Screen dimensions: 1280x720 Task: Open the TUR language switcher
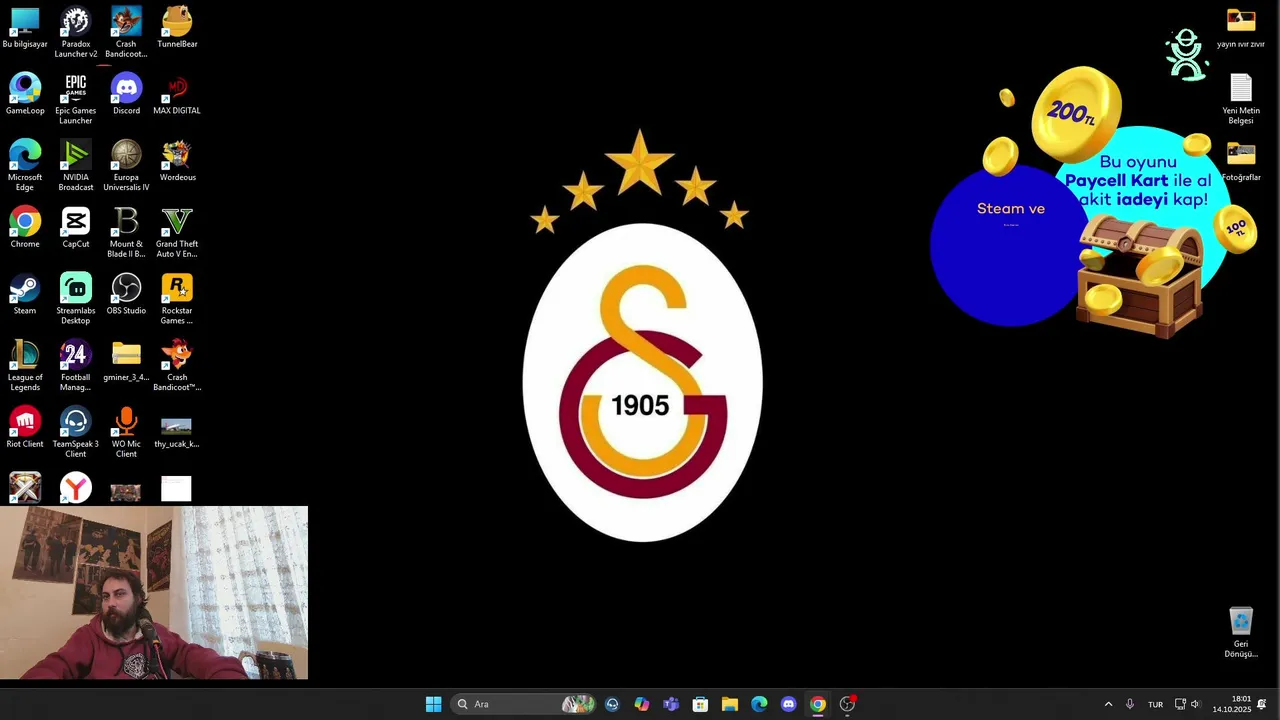[1155, 704]
